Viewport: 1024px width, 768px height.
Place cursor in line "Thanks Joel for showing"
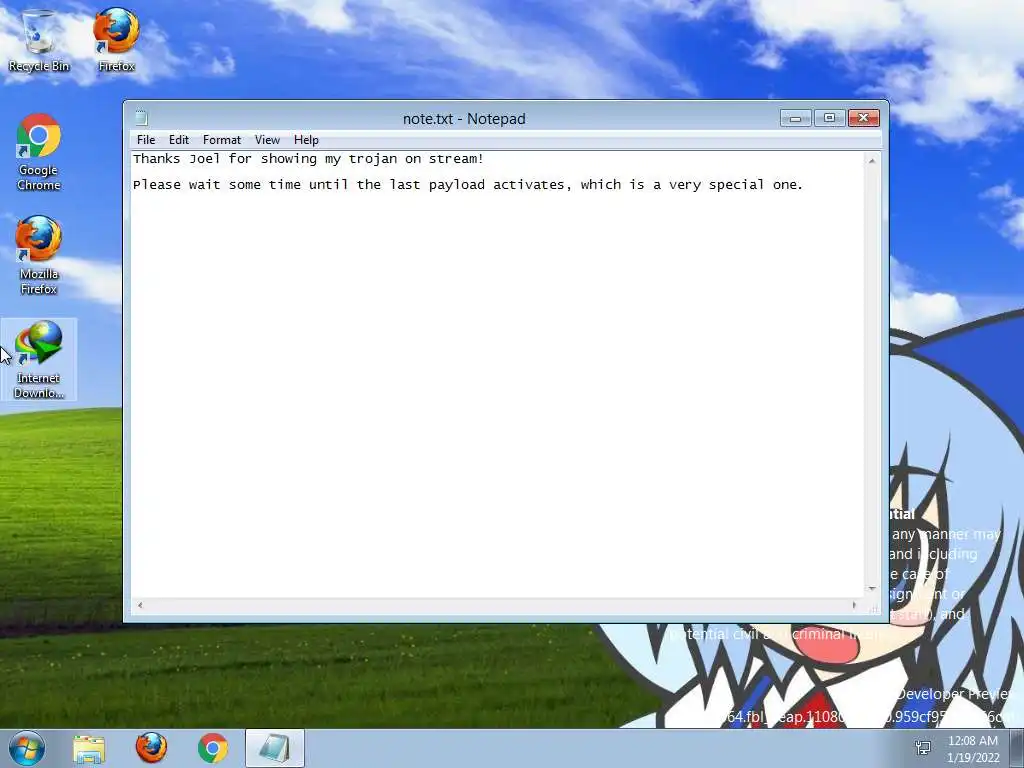coord(308,159)
